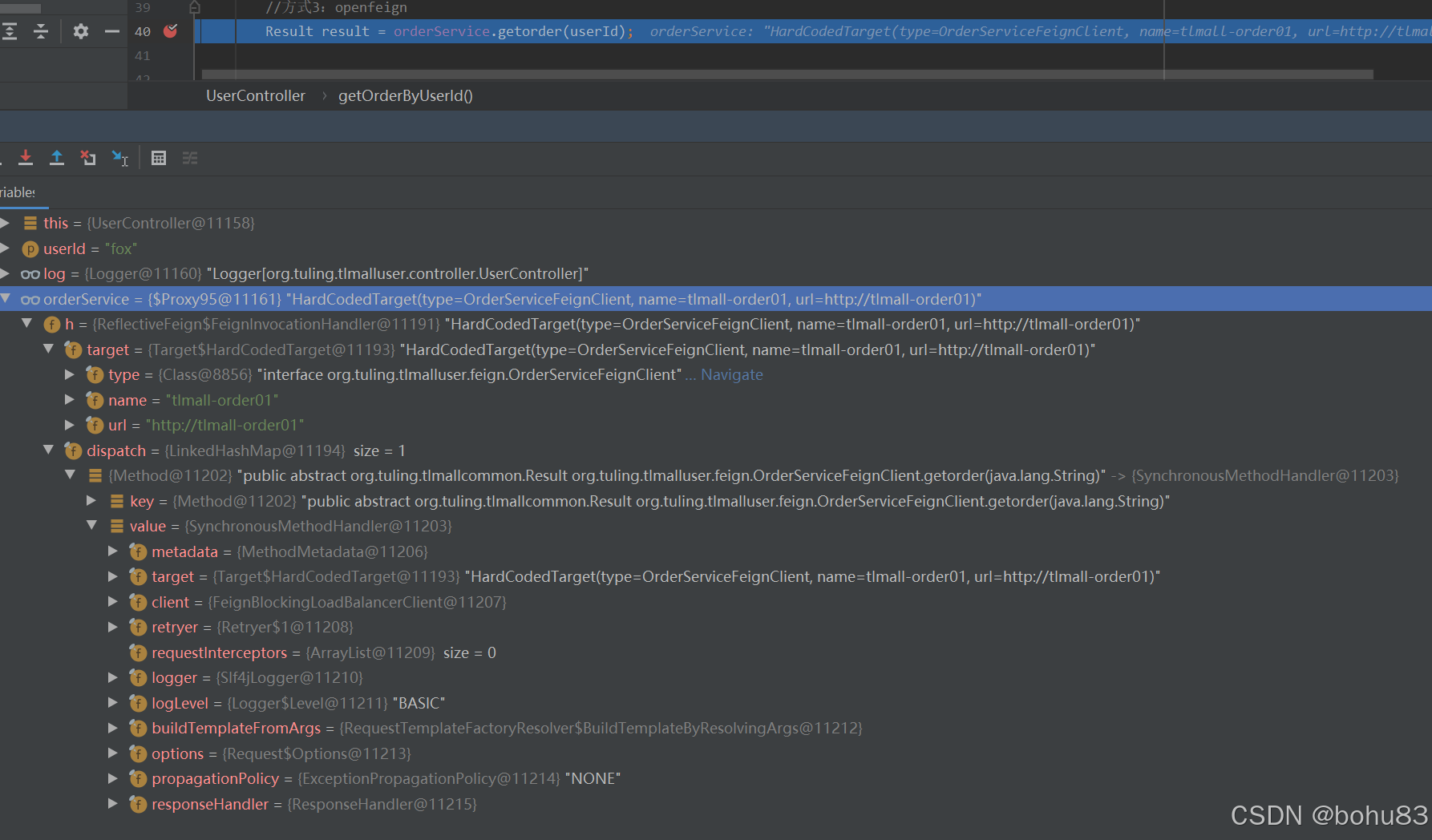Viewport: 1432px width, 840px height.
Task: Click the Step Out icon
Action: click(x=56, y=158)
